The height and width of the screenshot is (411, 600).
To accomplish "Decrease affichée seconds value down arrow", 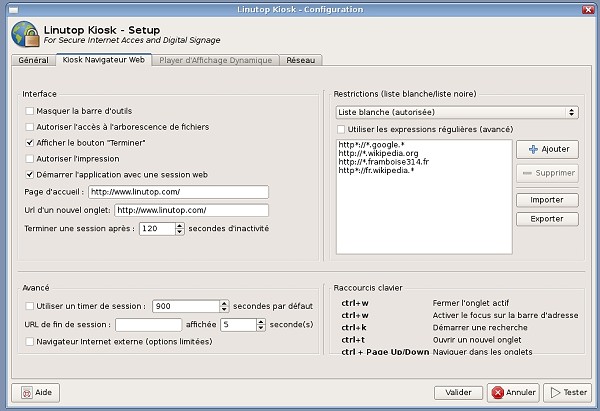I will 261,328.
